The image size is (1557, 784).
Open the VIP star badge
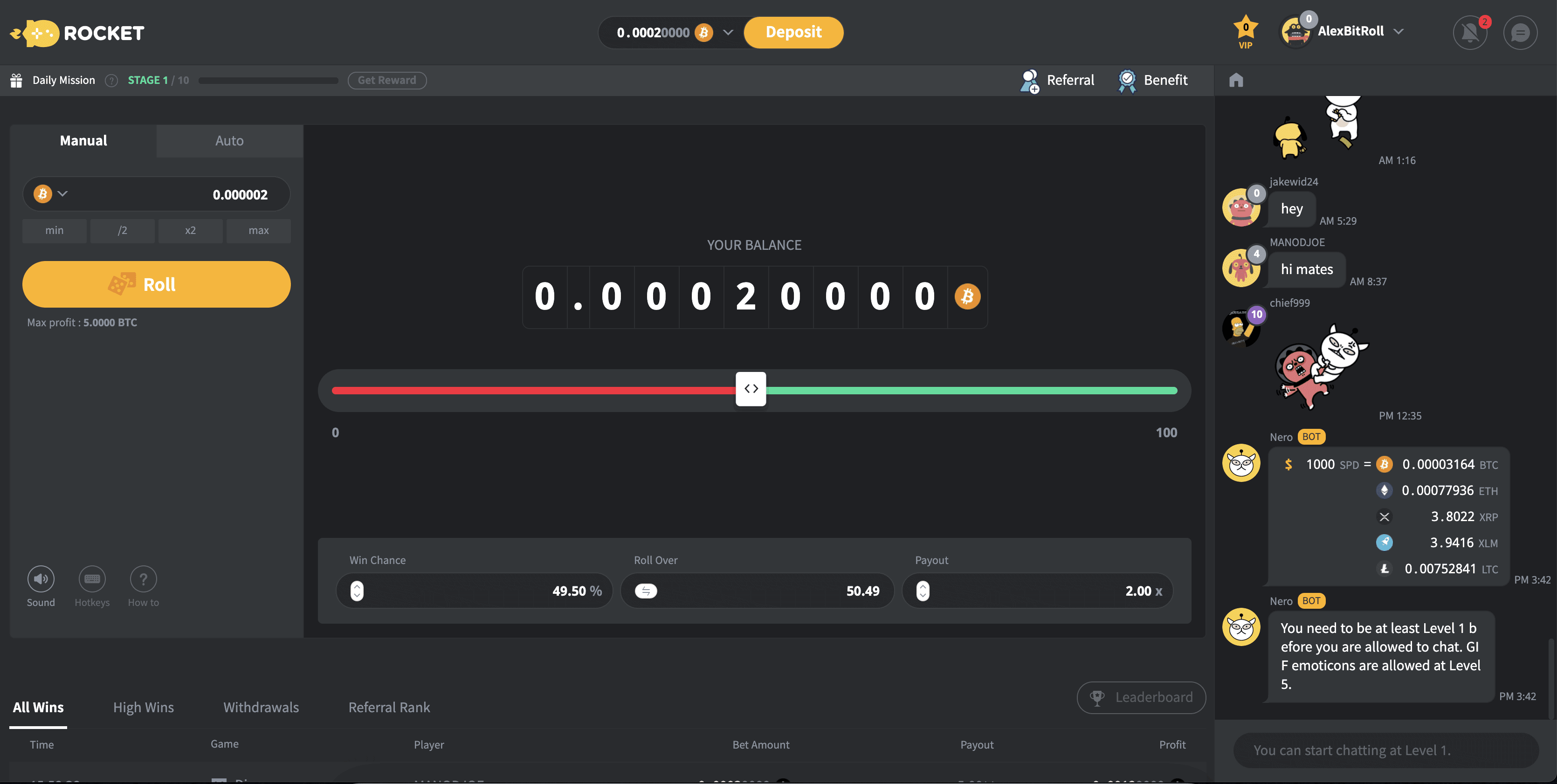pos(1245,31)
